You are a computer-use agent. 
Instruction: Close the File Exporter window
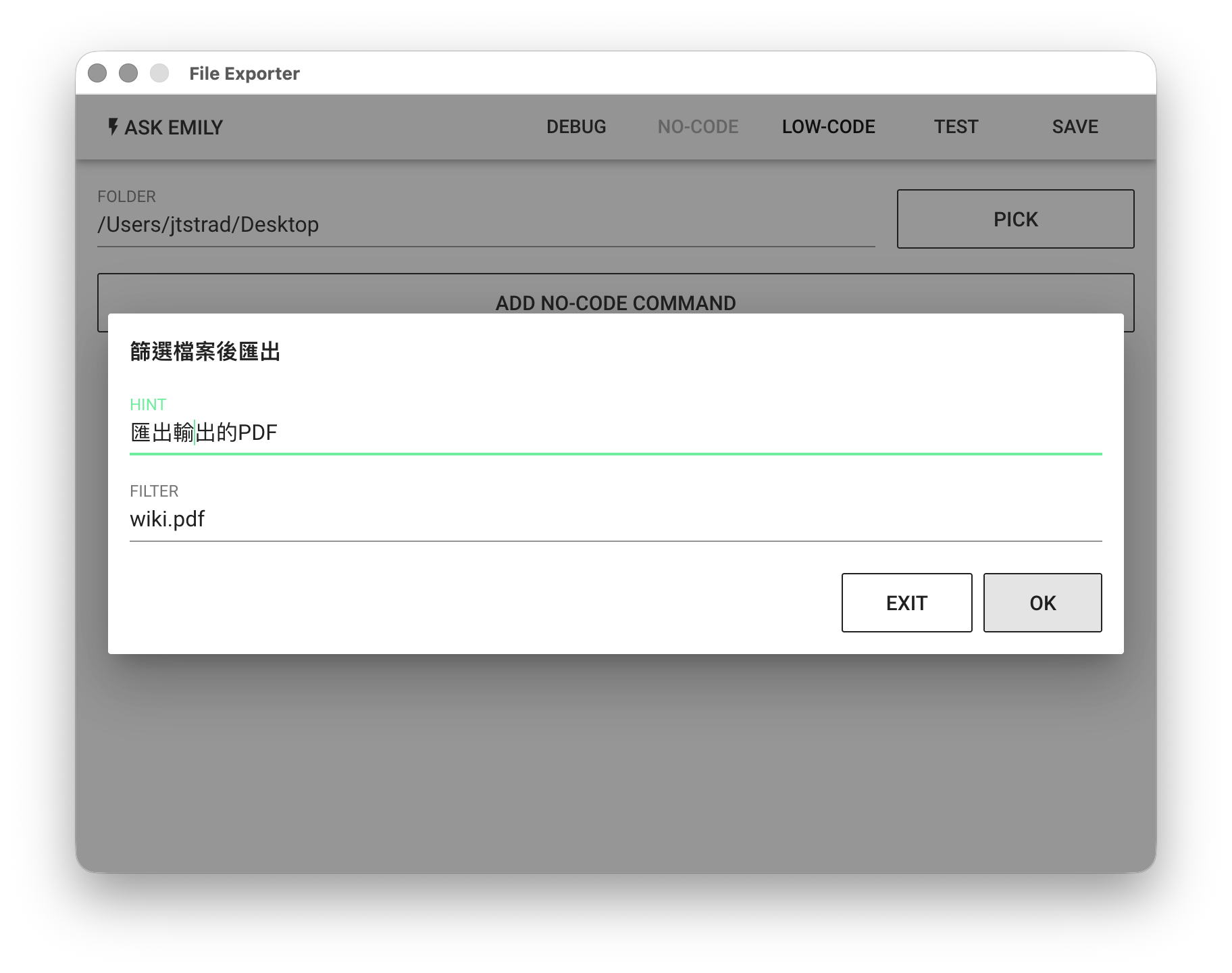(x=97, y=73)
